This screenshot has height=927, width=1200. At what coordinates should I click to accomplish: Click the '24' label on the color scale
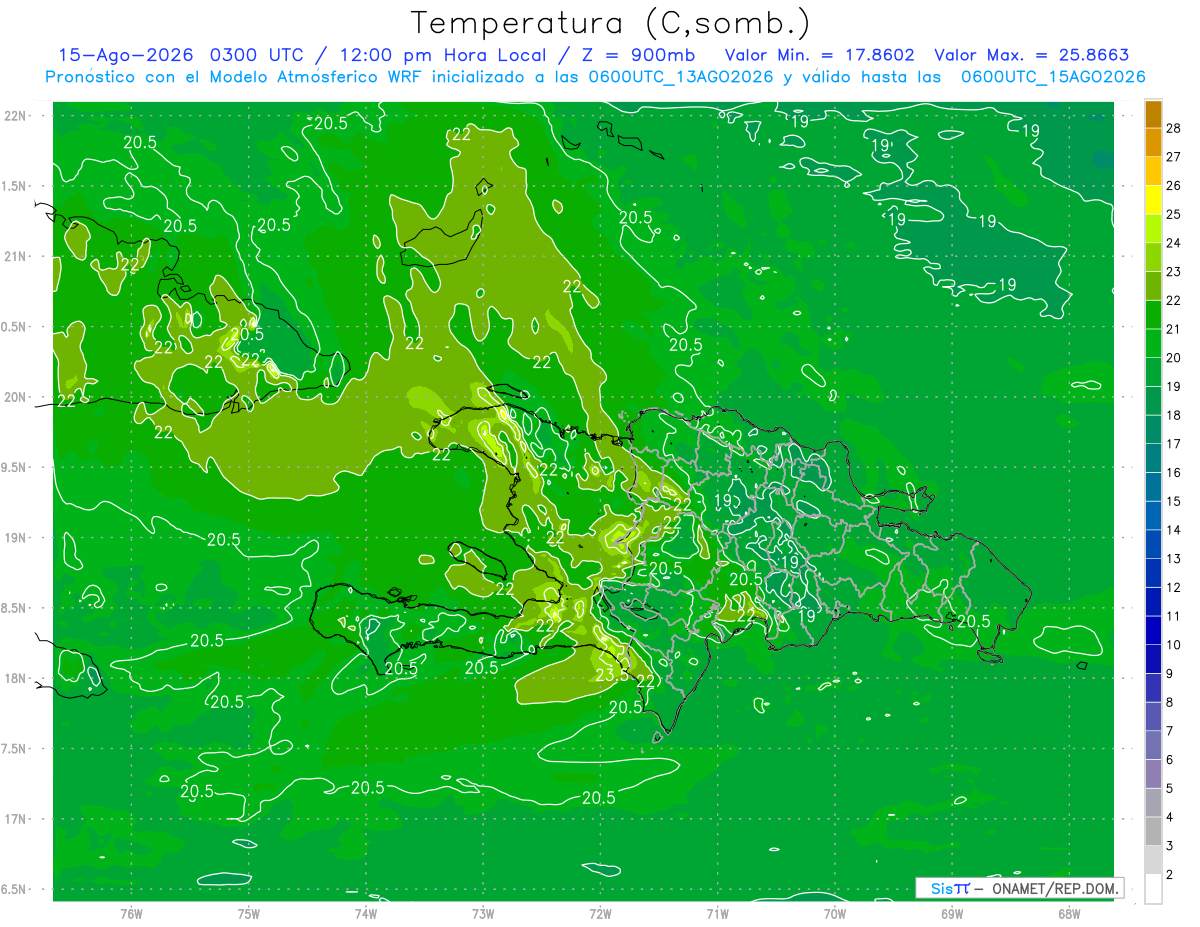pos(1174,243)
